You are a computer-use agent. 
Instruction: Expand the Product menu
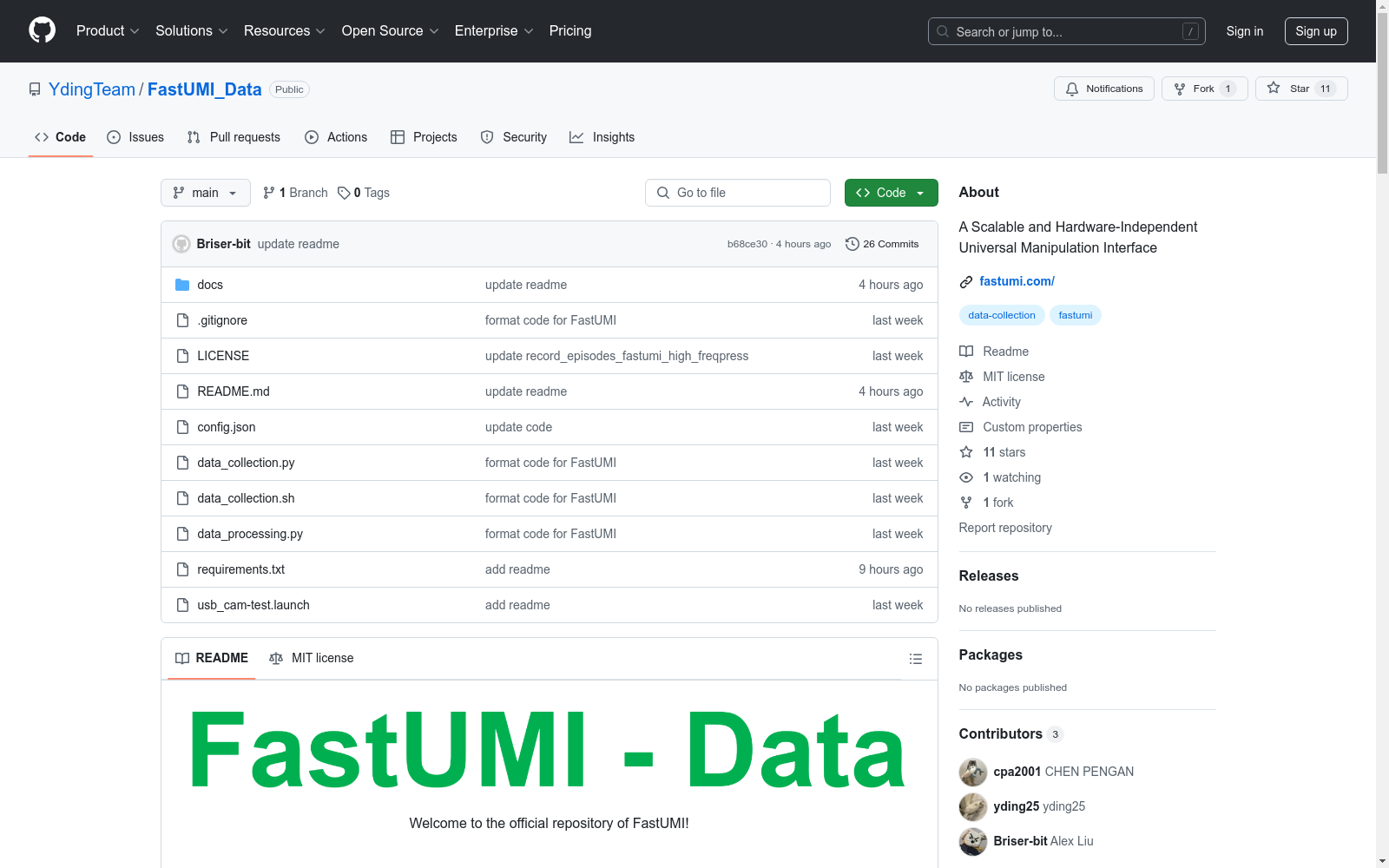(108, 30)
